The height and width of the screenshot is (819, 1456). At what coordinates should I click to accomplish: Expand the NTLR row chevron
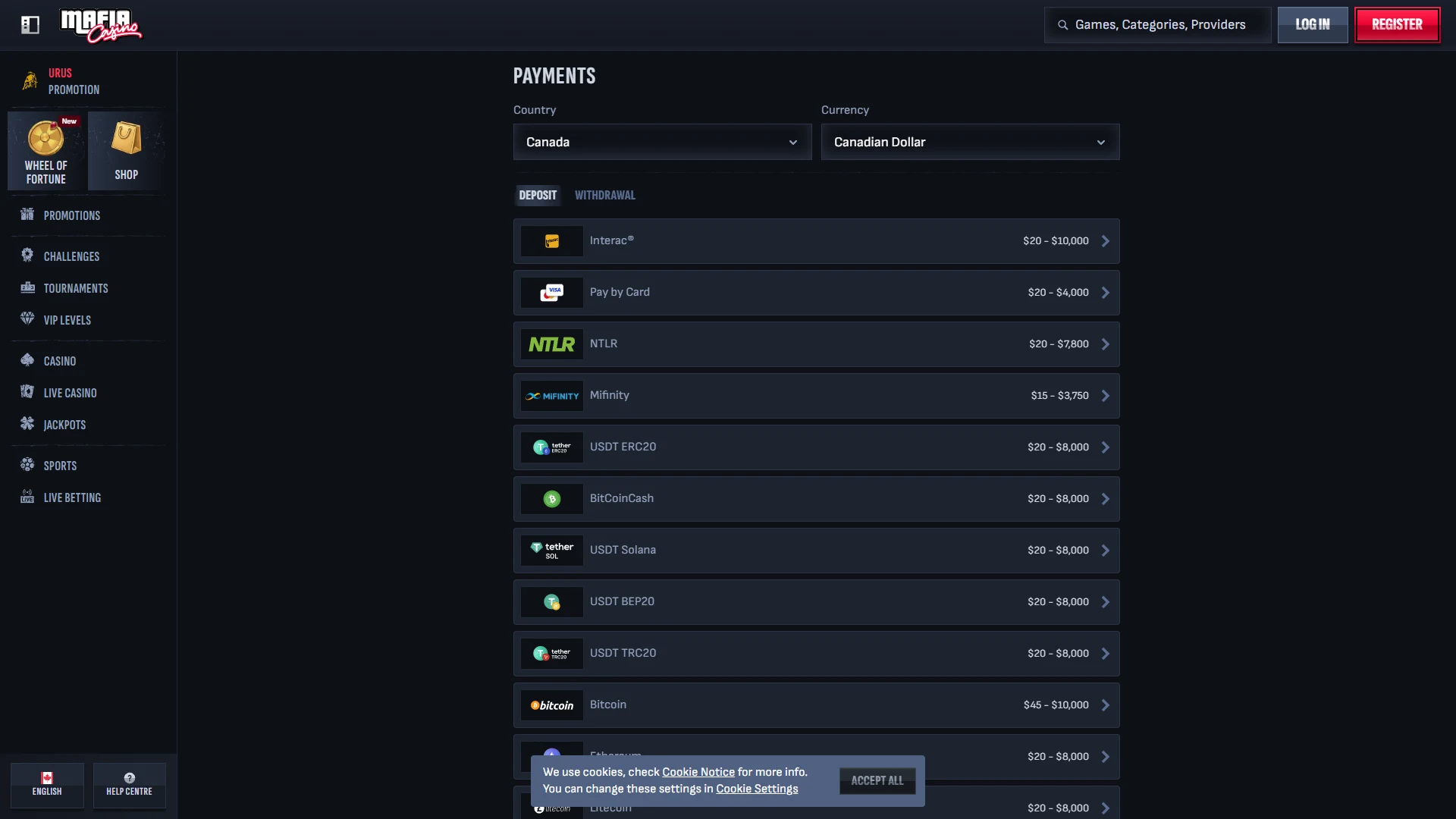coord(1106,344)
